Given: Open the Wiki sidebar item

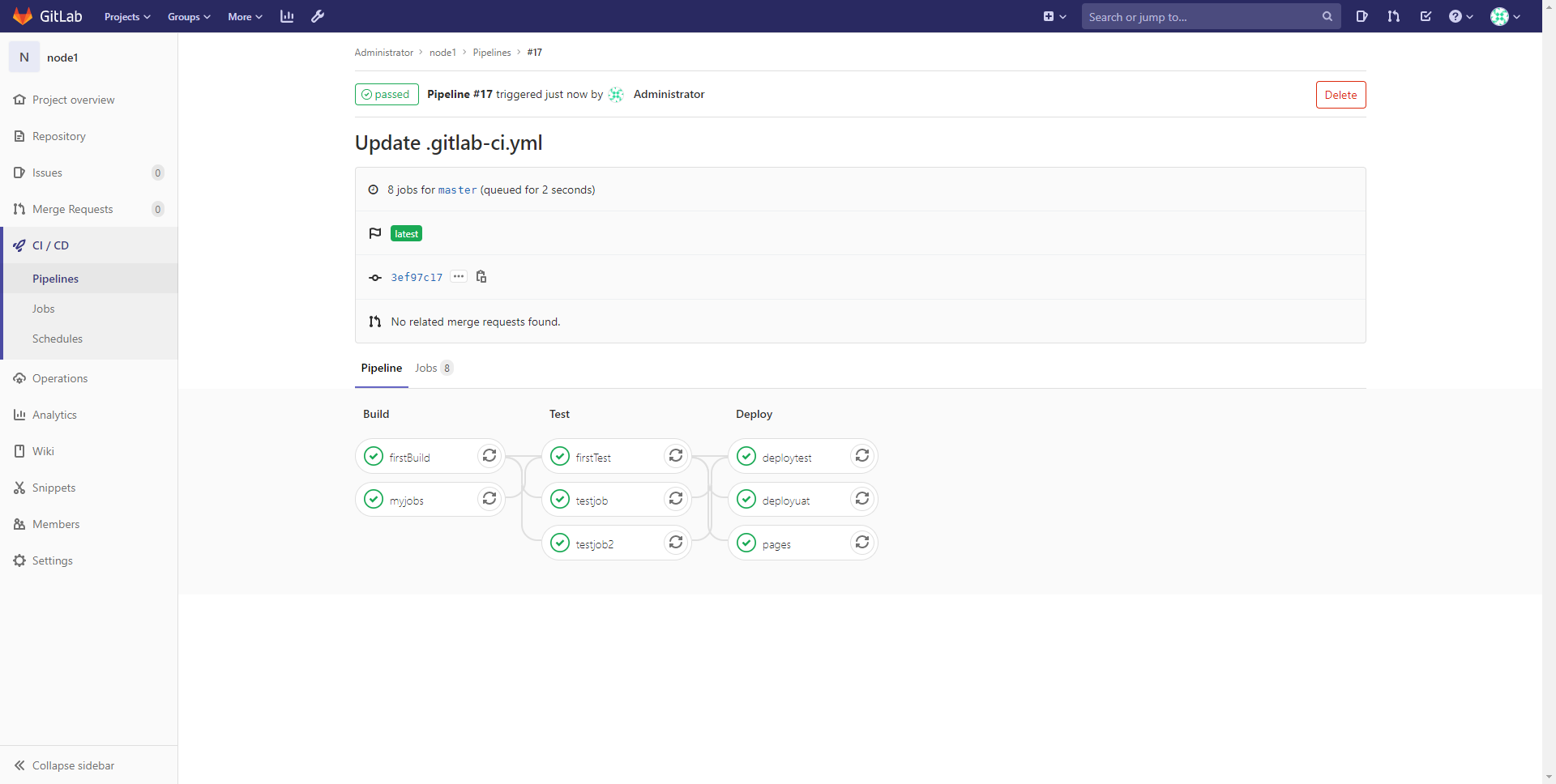Looking at the screenshot, I should click(89, 451).
